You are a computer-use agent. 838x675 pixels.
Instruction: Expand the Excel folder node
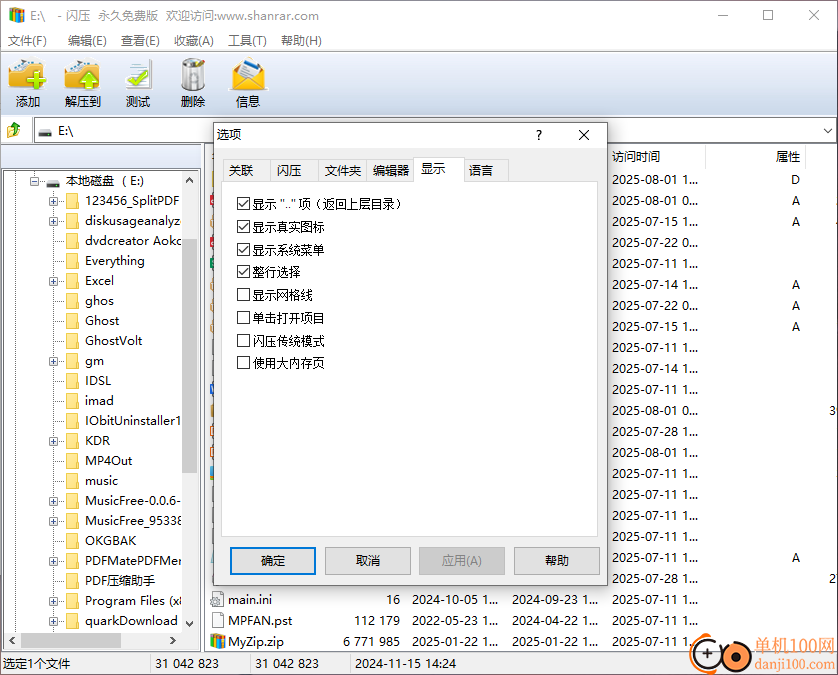53,281
